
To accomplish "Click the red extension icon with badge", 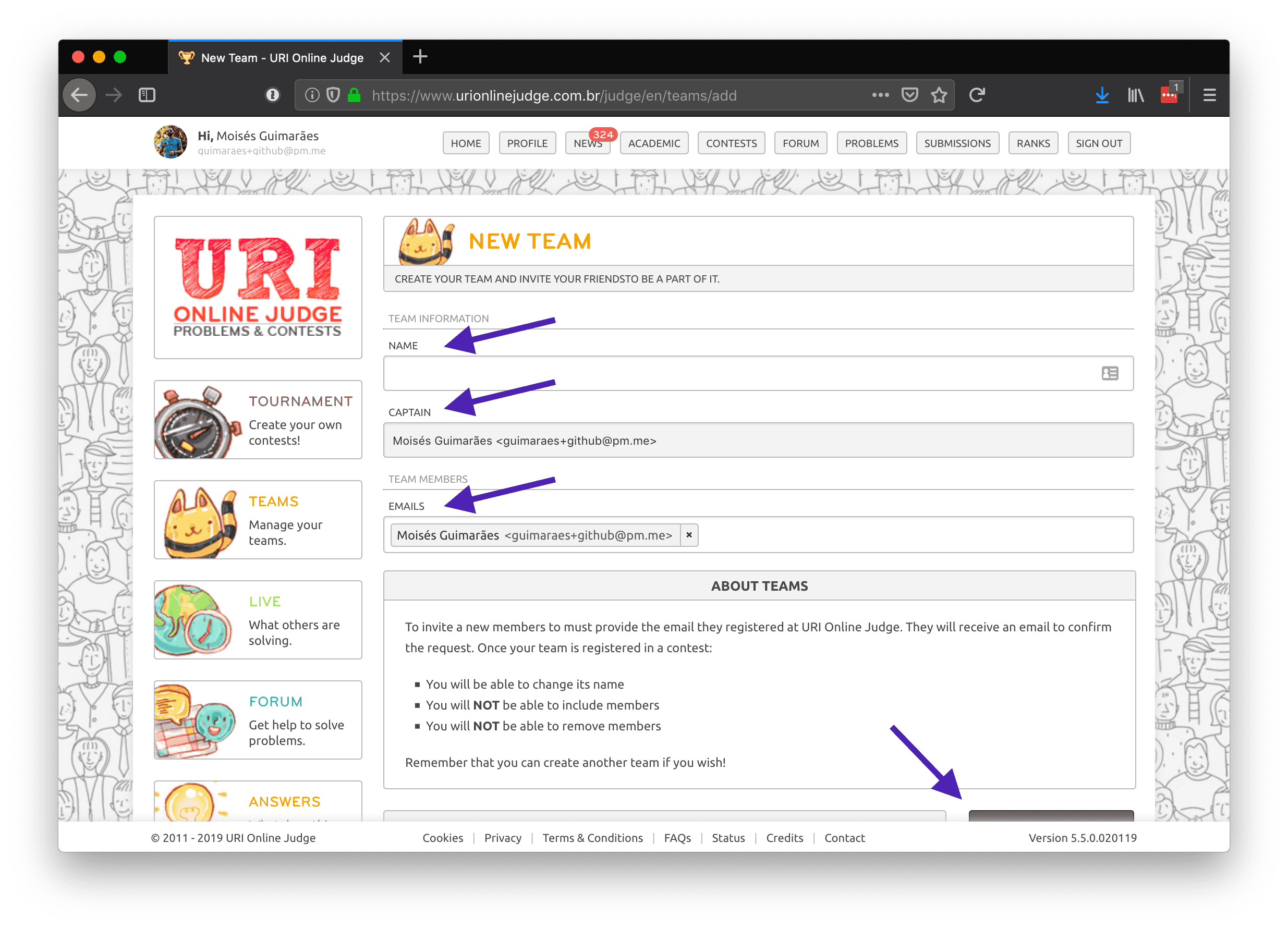I will tap(1171, 94).
